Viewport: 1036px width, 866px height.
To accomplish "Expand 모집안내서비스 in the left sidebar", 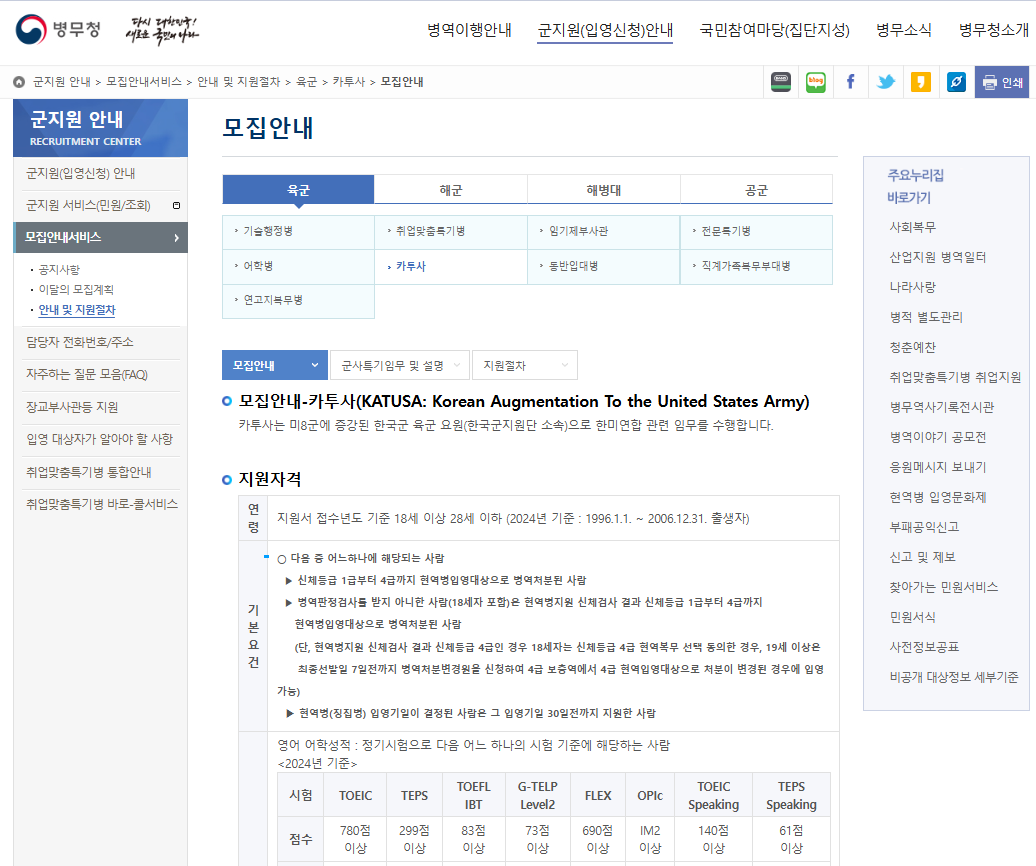I will click(100, 237).
